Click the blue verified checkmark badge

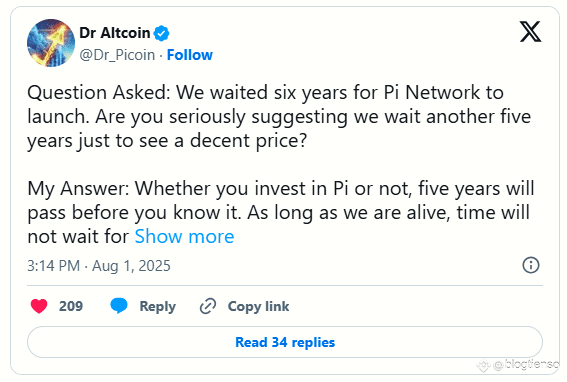161,33
